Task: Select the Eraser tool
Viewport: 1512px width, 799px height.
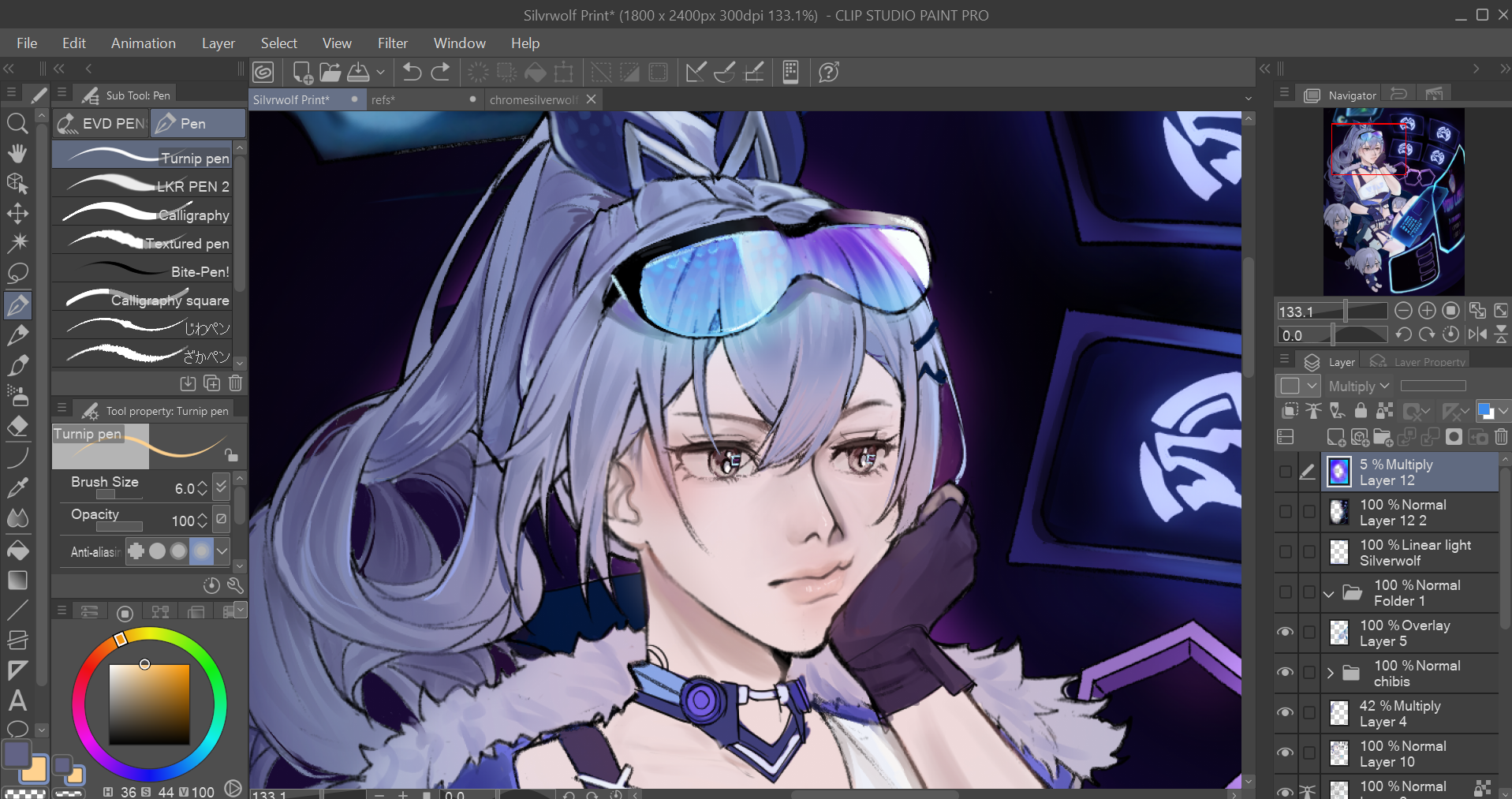Action: pyautogui.click(x=17, y=427)
